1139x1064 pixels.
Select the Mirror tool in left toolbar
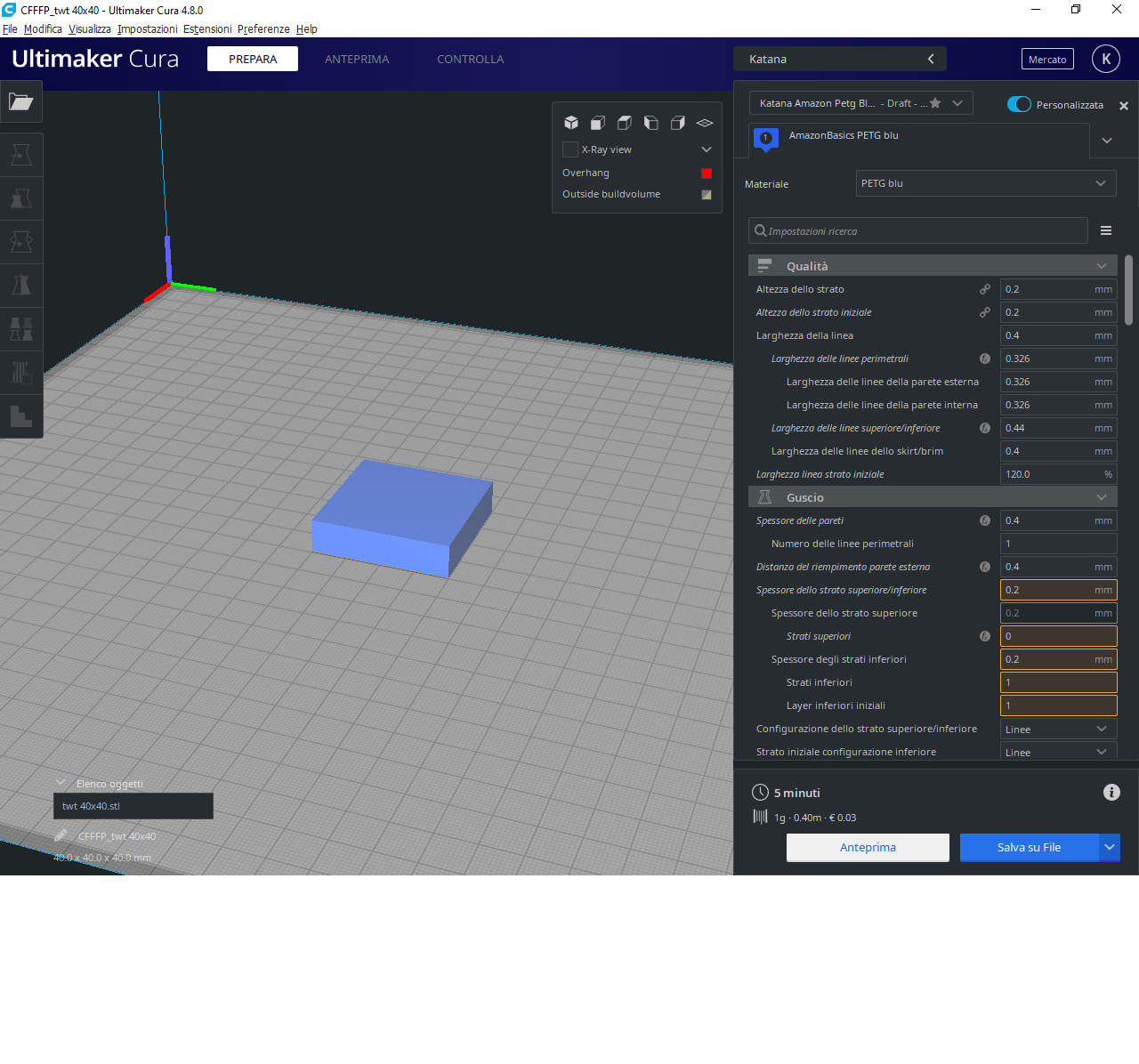(21, 286)
